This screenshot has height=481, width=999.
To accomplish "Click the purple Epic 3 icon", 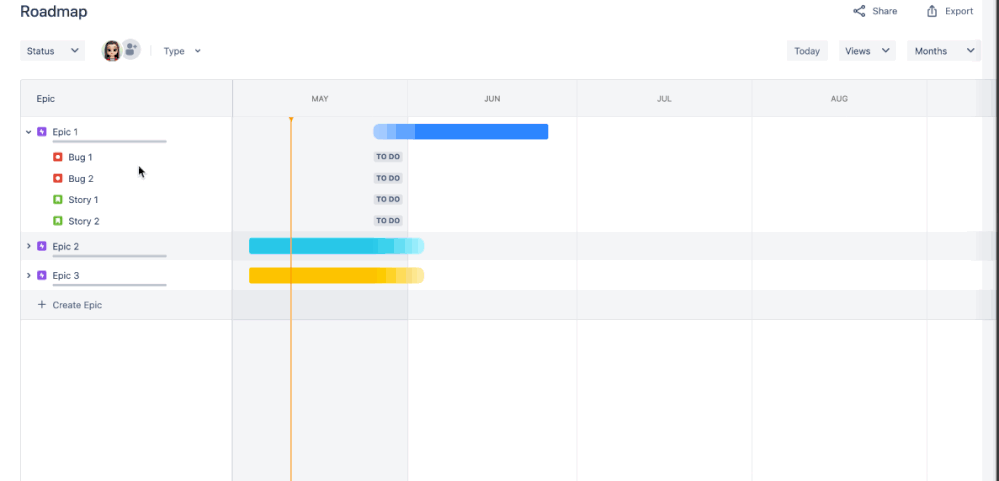I will (41, 275).
